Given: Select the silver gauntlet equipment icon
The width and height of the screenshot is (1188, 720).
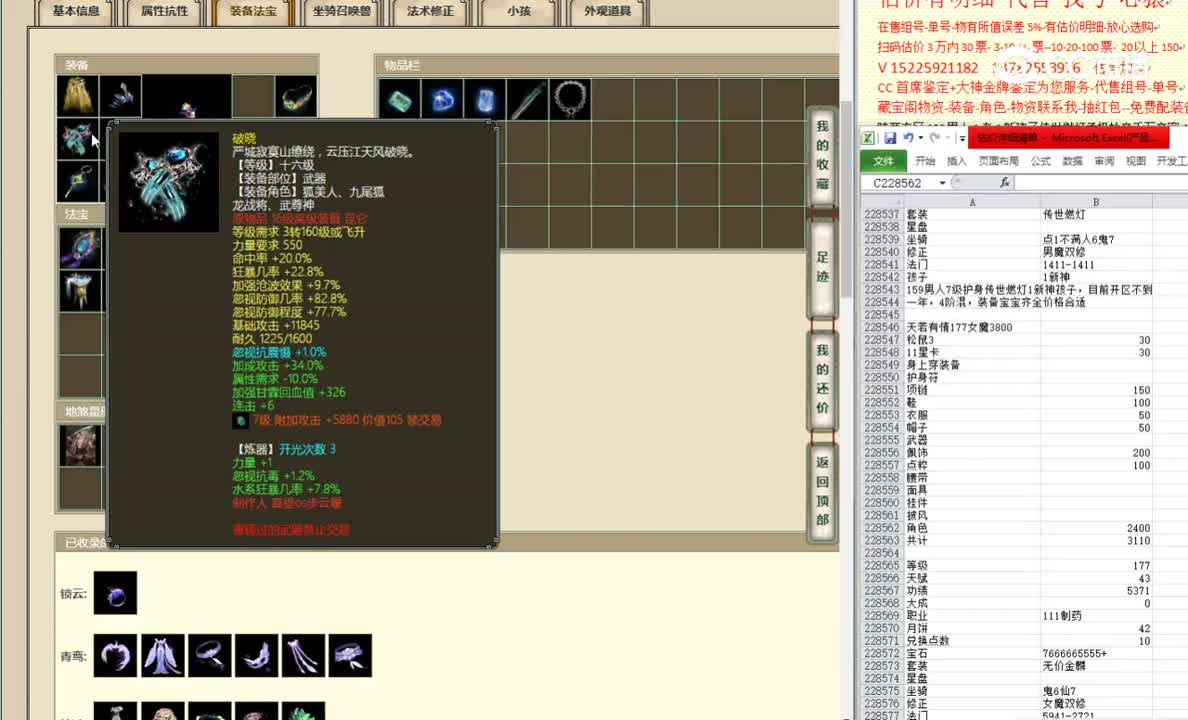Looking at the screenshot, I should 121,96.
